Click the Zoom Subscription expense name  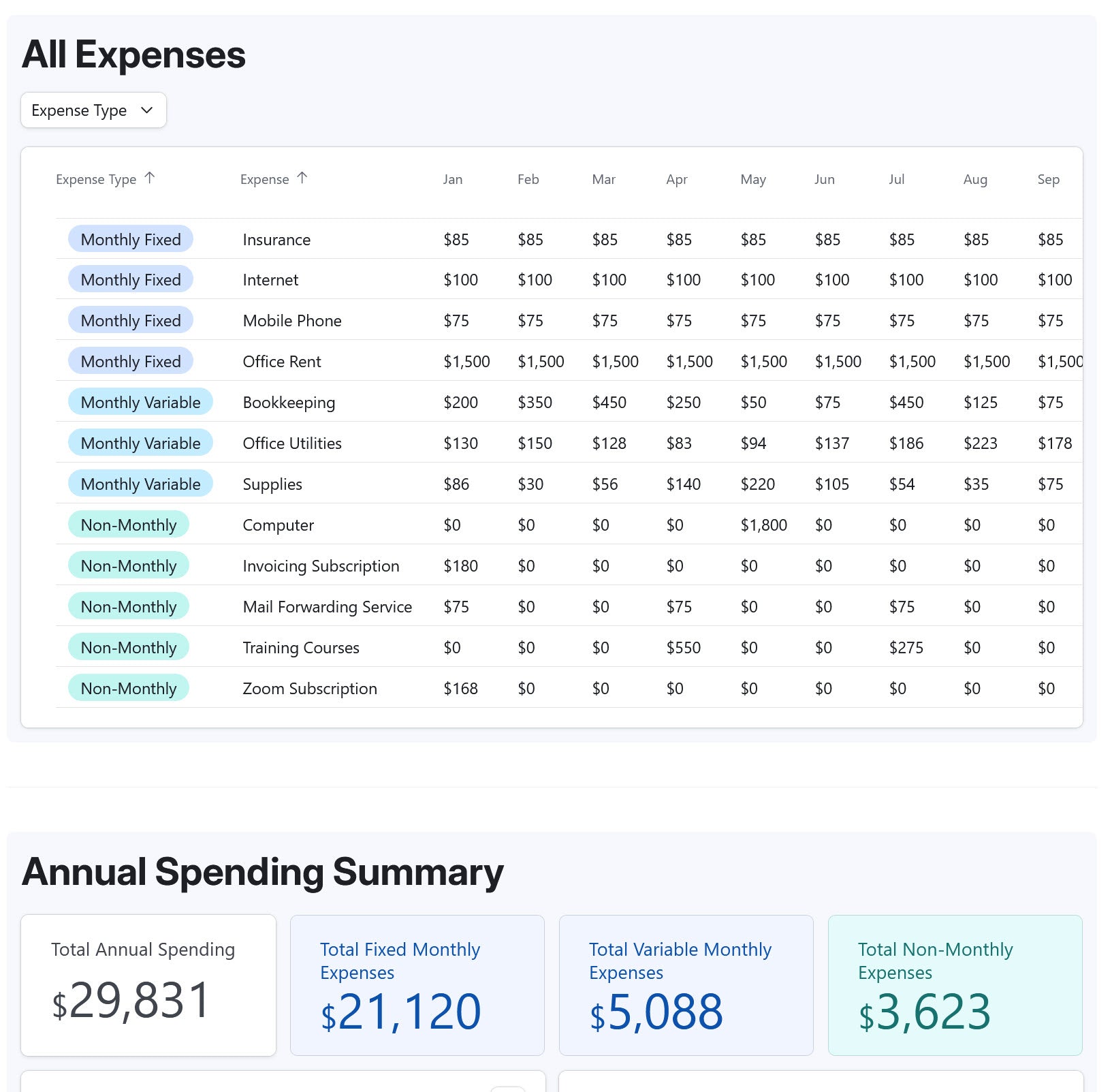tap(309, 689)
